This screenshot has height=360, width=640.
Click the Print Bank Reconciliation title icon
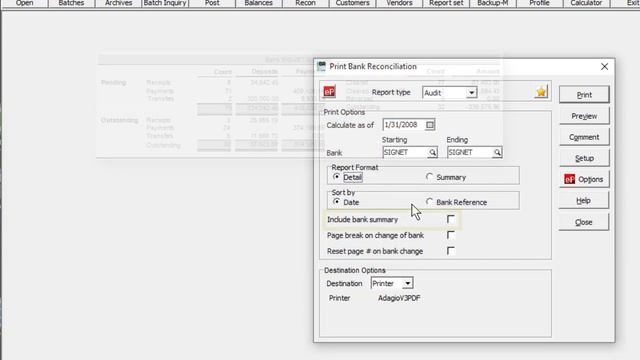click(322, 66)
